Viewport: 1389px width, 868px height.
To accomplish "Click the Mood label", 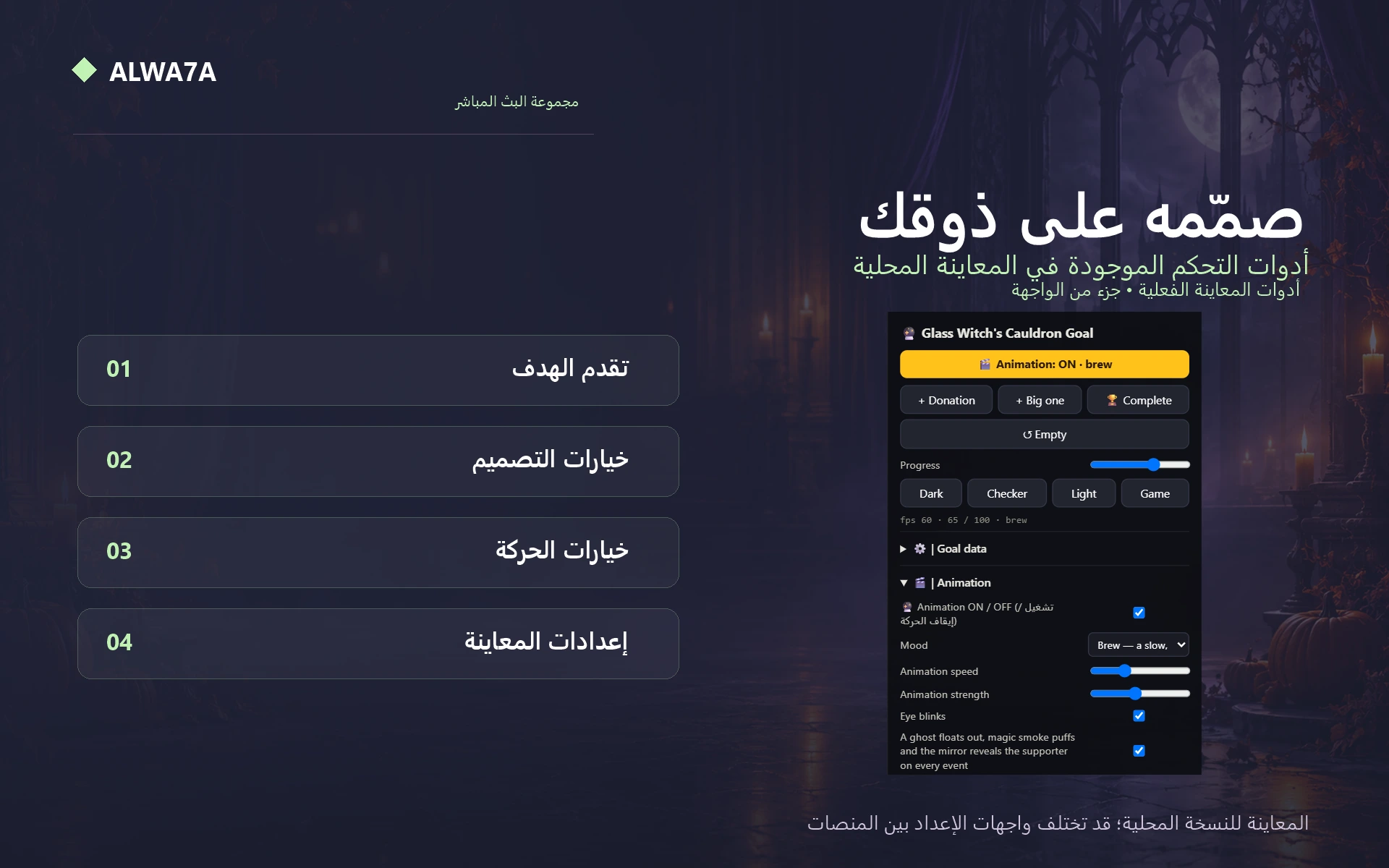I will pos(914,645).
